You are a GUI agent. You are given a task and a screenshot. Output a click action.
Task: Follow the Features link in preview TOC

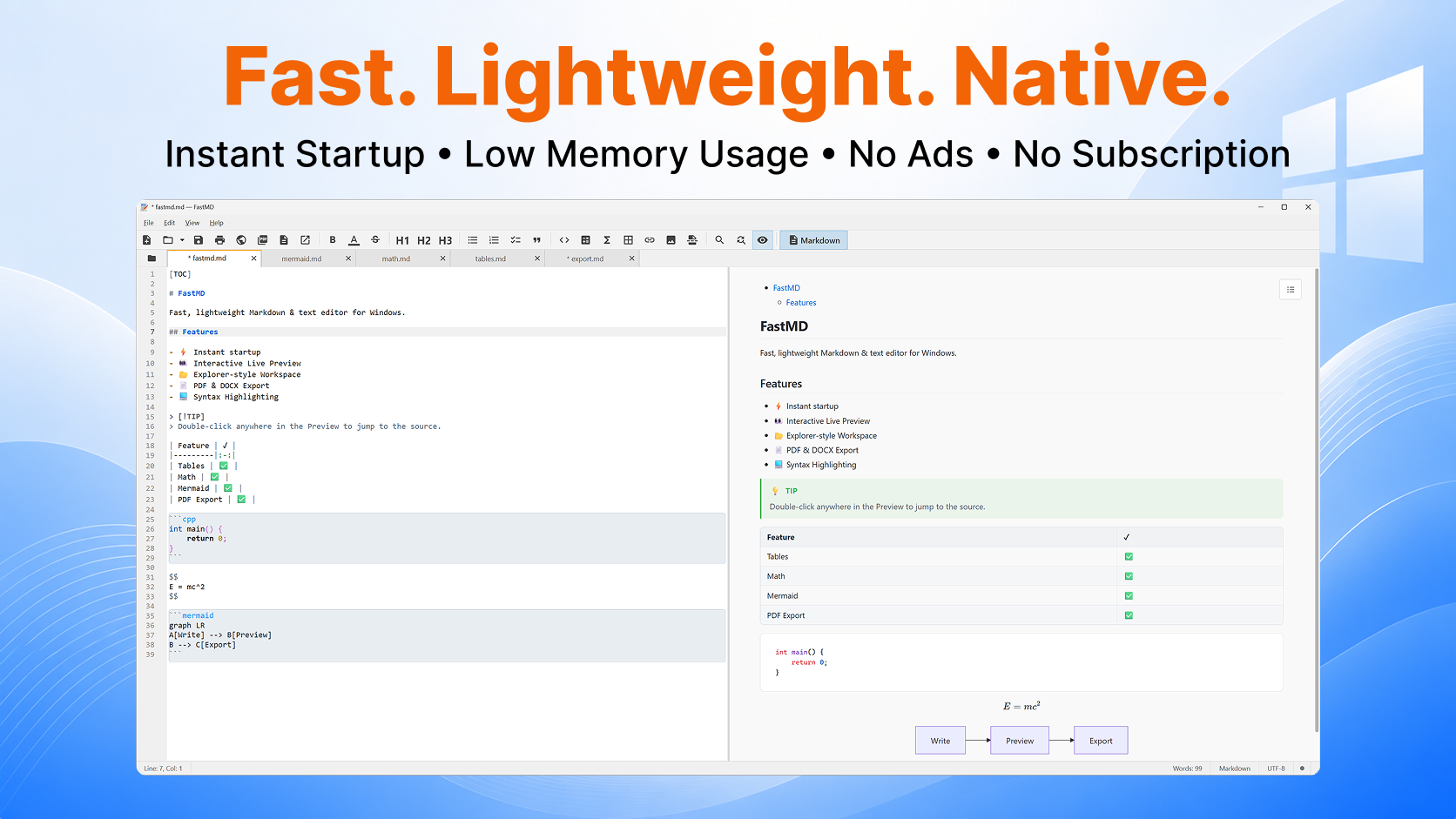coord(801,303)
